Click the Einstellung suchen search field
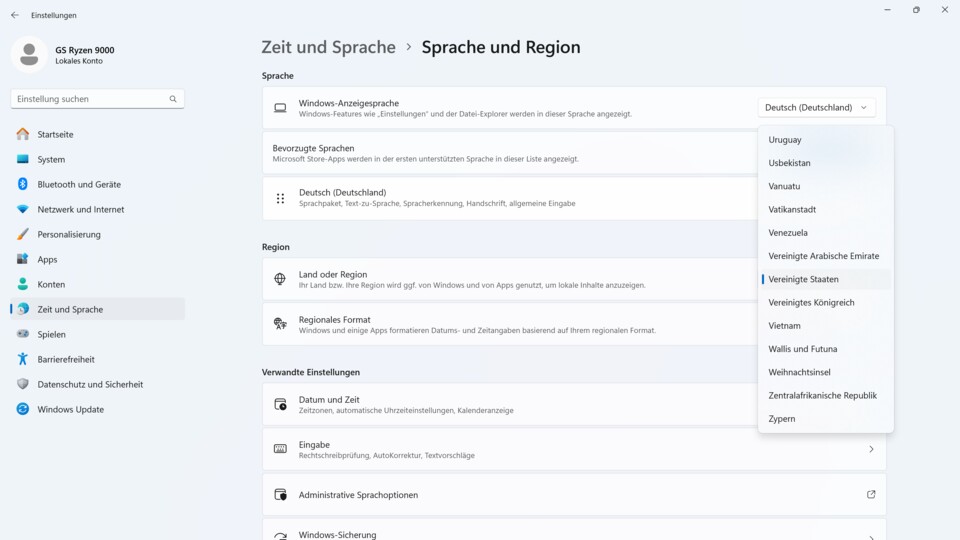Screen dimensions: 960x540 pyautogui.click(x=90, y=99)
